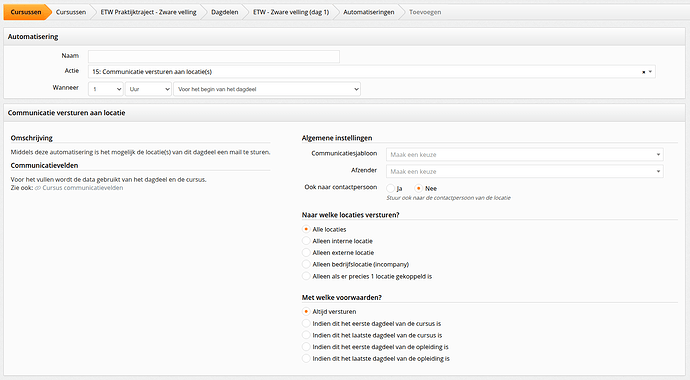
Task: Open the Dagdelen breadcrumb item
Action: point(224,12)
